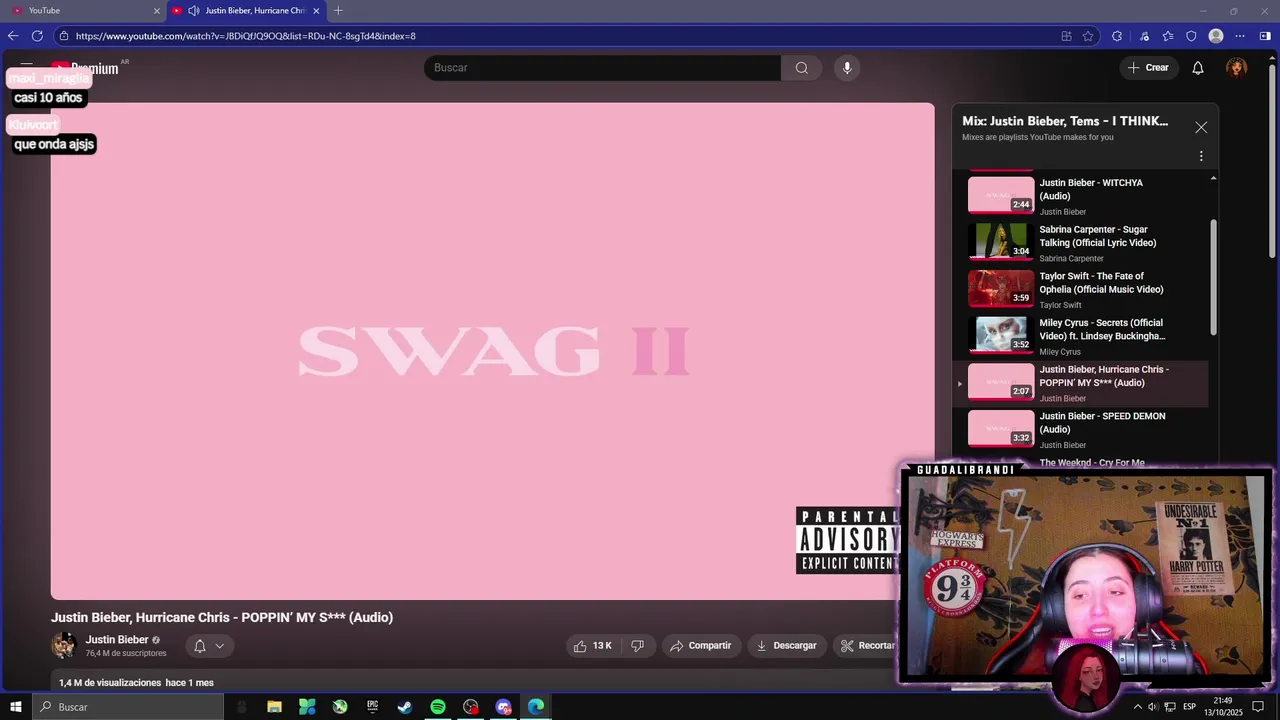Close the first YouTube tab
Screen dimensions: 1280x720
(x=156, y=11)
